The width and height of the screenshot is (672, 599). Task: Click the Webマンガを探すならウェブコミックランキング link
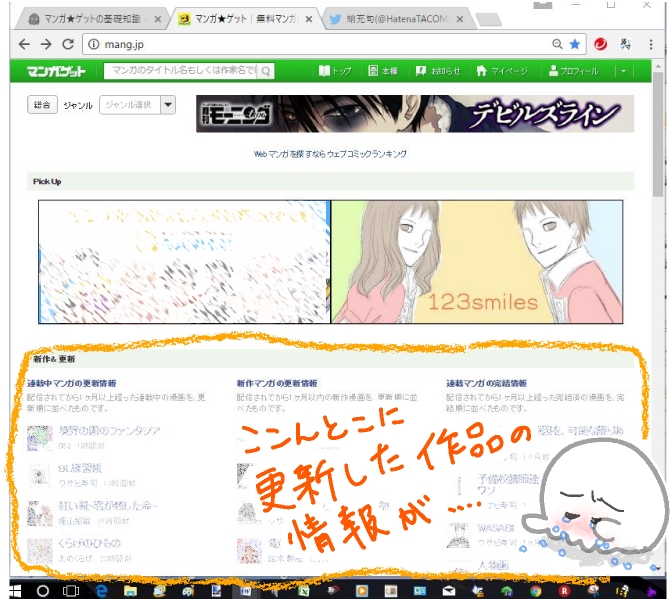pyautogui.click(x=330, y=154)
